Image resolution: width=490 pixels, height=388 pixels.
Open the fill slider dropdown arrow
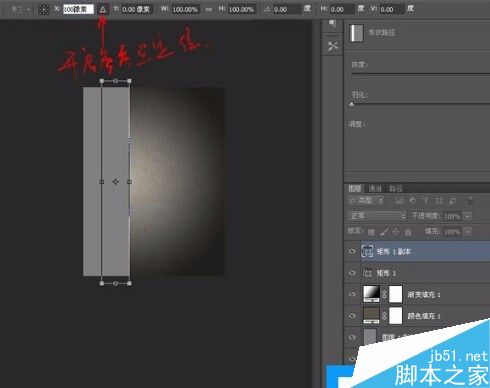click(x=468, y=231)
